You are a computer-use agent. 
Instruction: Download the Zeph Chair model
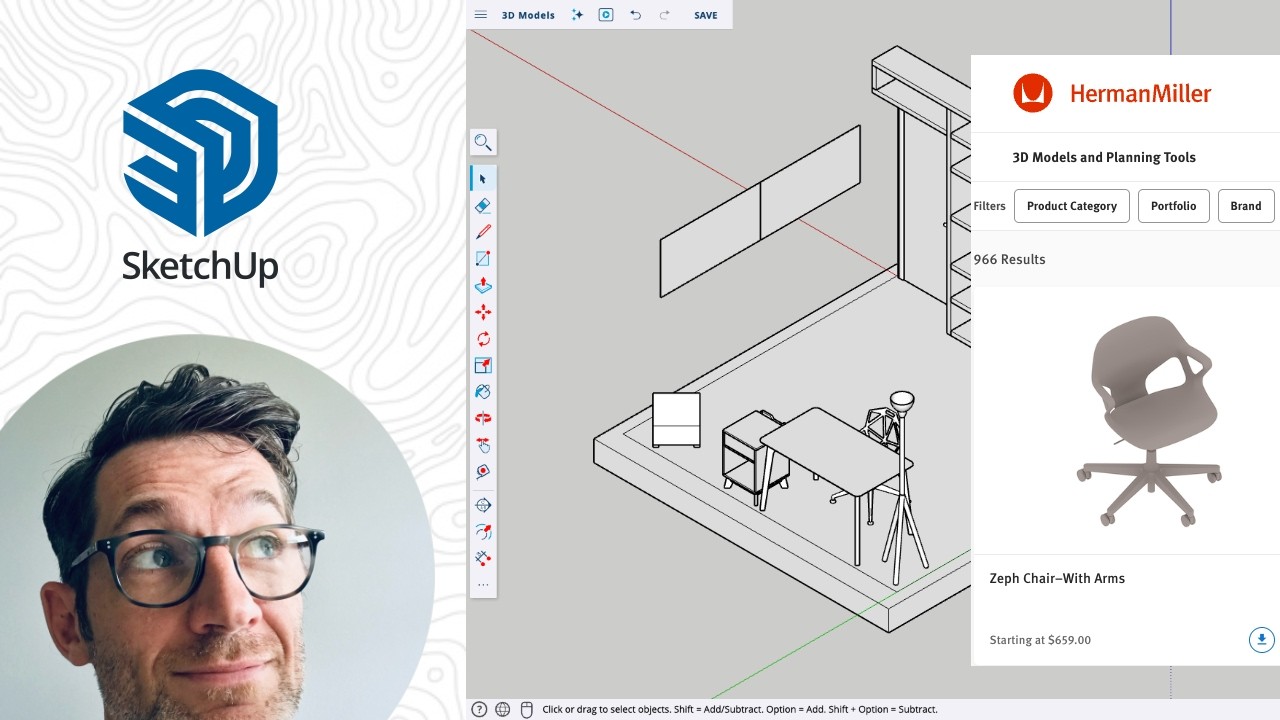(1262, 640)
